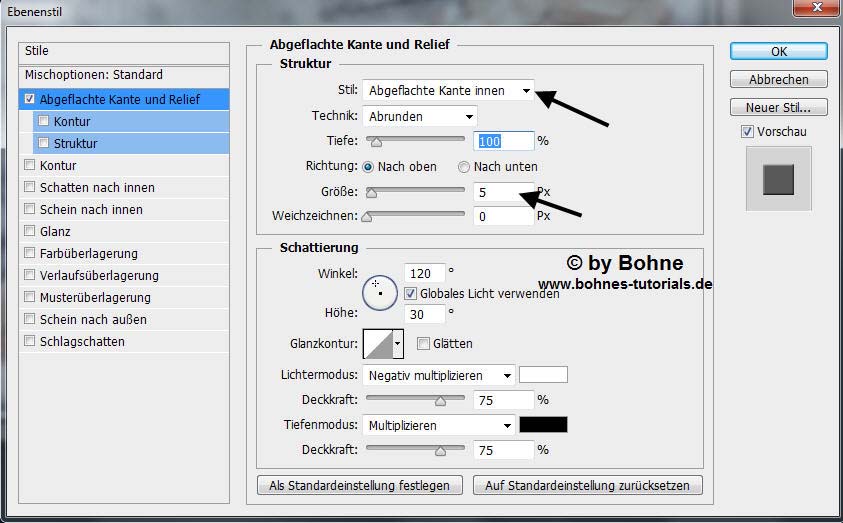The image size is (843, 523).
Task: Click Neuer Stil... button
Action: pos(778,107)
